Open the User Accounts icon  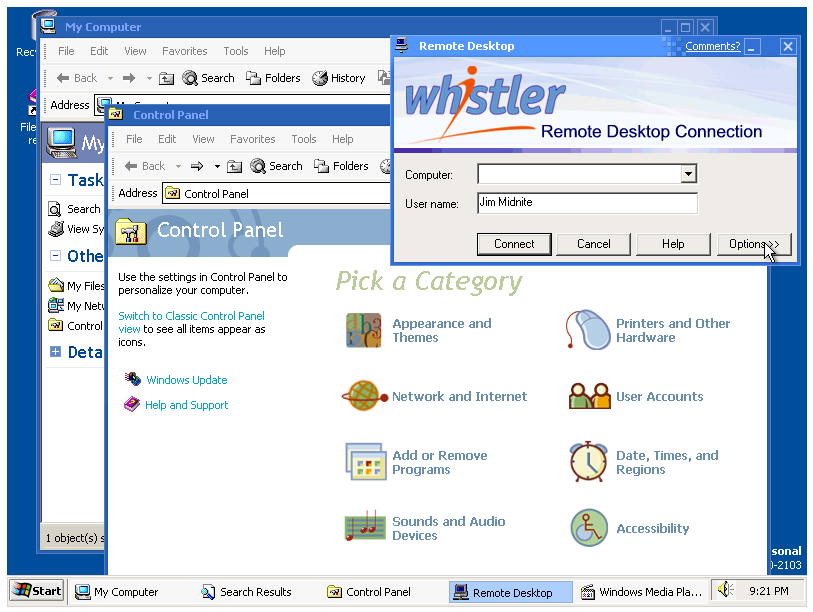click(x=589, y=396)
